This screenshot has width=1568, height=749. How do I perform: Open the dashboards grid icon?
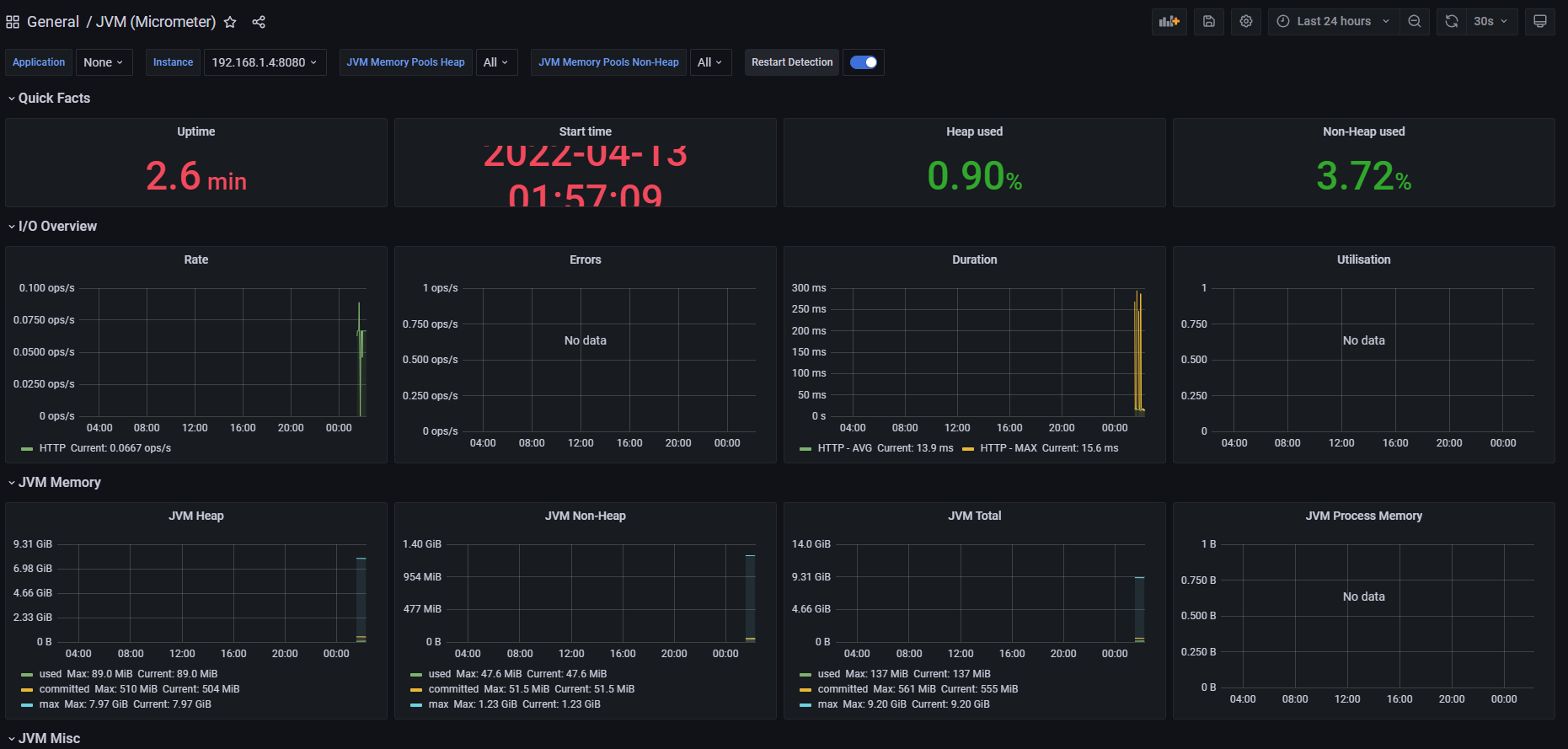13,22
